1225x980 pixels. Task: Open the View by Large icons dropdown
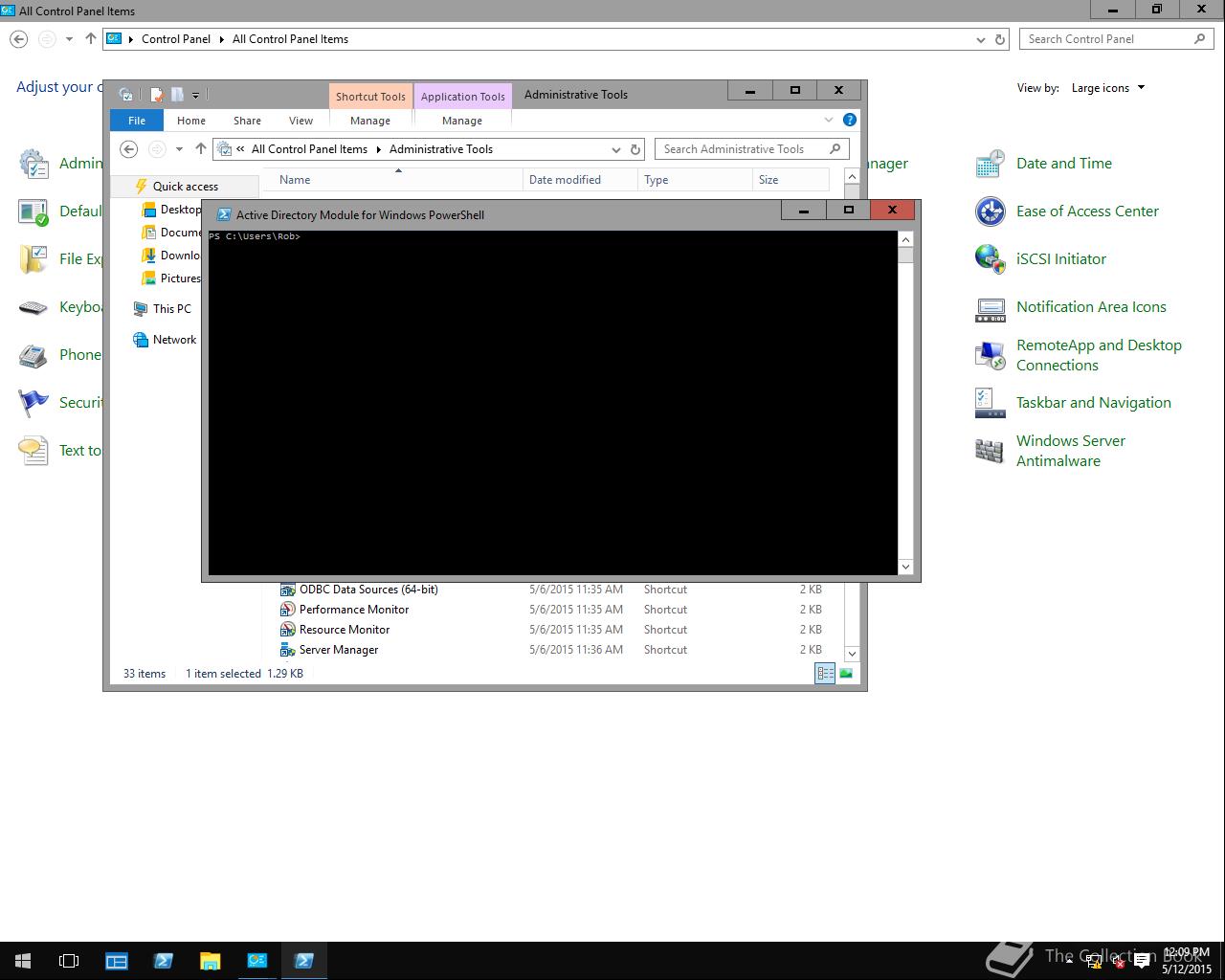click(1108, 88)
